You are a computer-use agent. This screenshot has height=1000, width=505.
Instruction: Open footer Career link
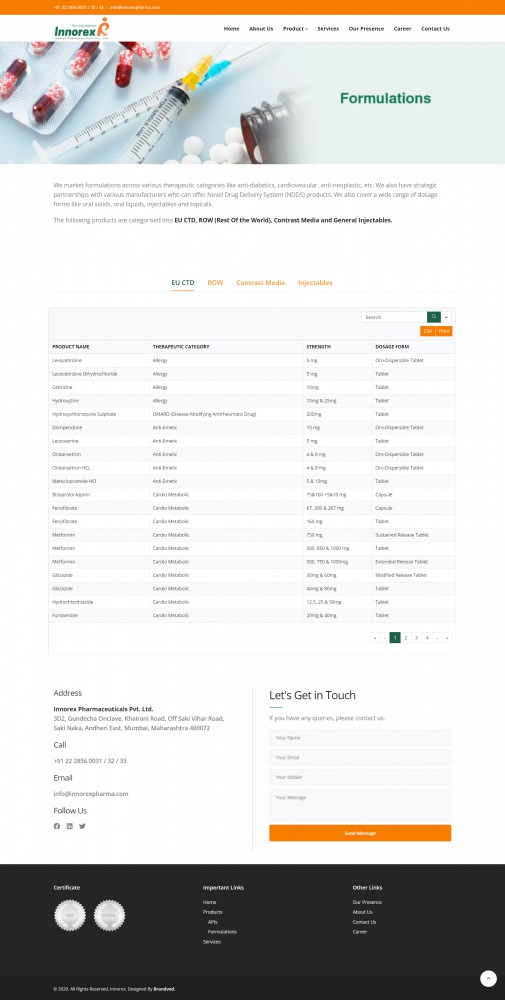point(360,932)
